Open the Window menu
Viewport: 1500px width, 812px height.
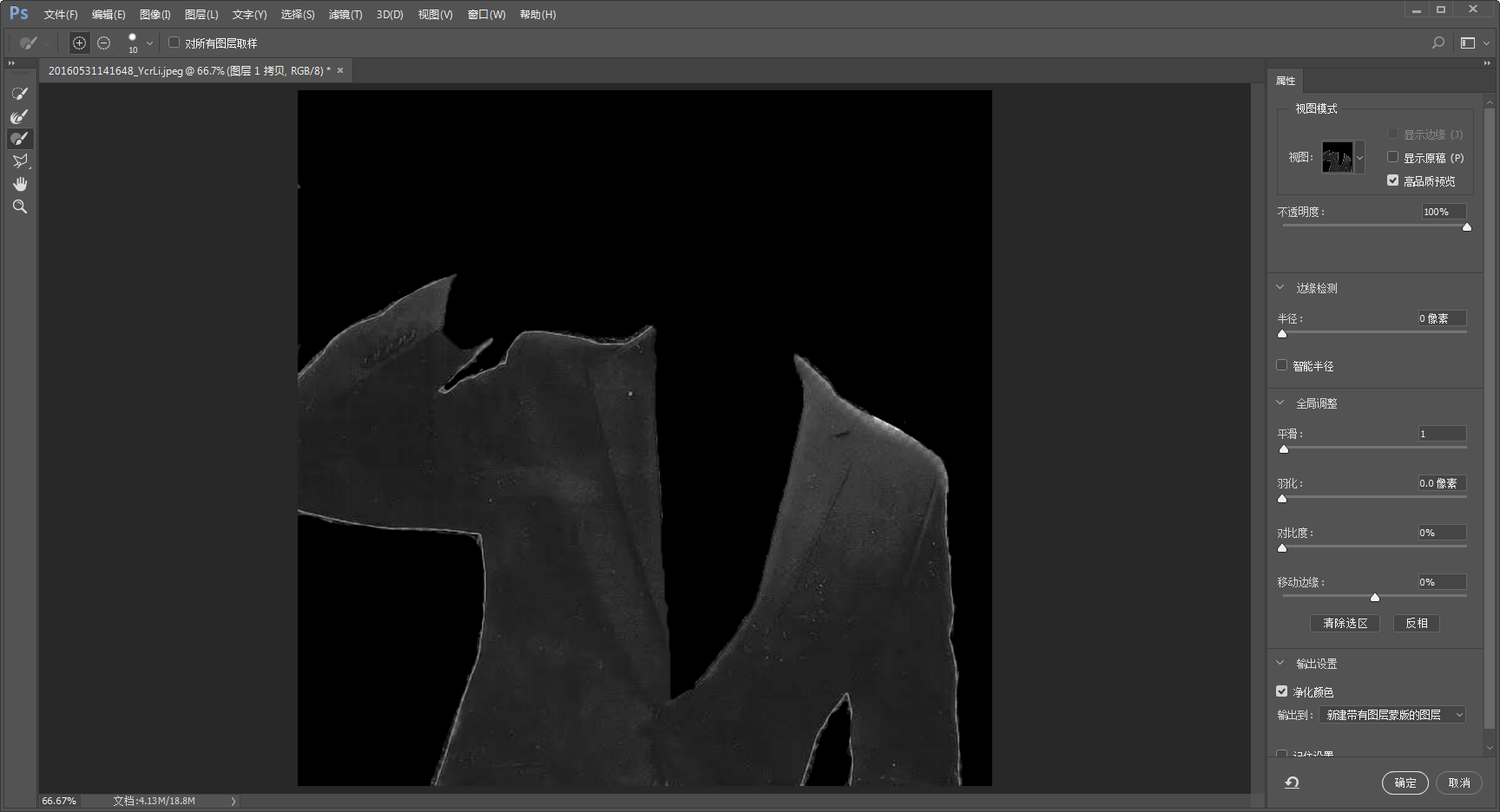(486, 15)
